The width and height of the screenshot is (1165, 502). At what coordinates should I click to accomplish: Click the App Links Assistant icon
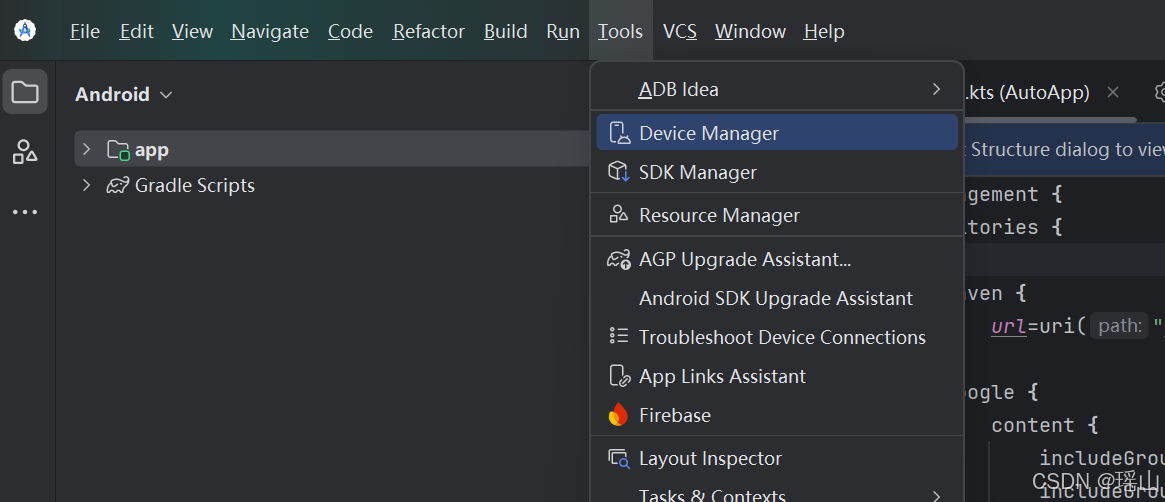click(620, 376)
